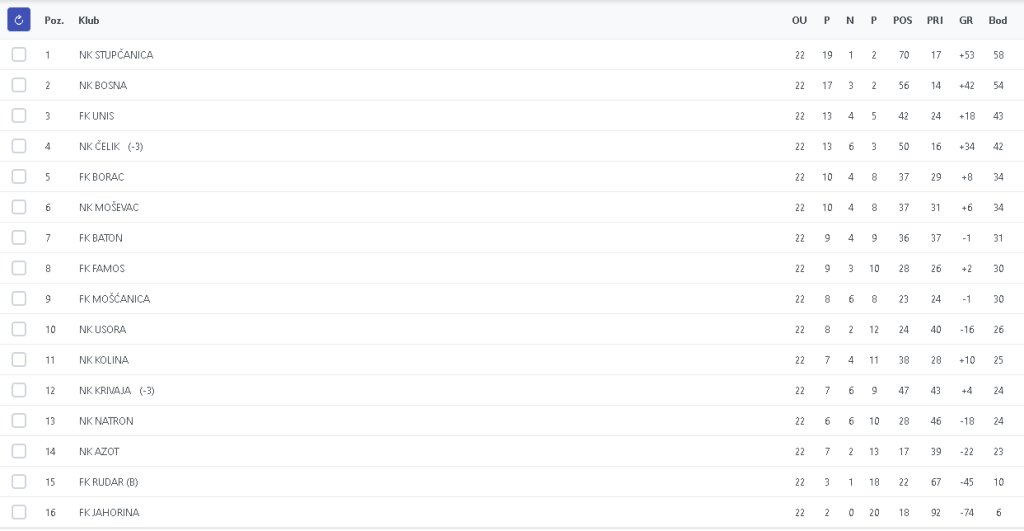Sort by the Poz. column header
This screenshot has width=1024, height=531.
tap(54, 21)
